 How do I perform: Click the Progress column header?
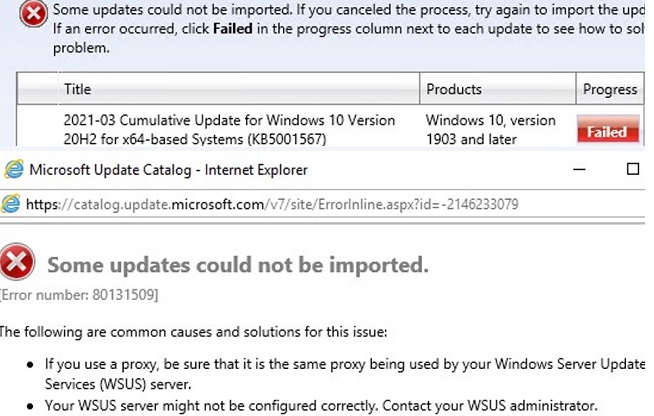[609, 89]
